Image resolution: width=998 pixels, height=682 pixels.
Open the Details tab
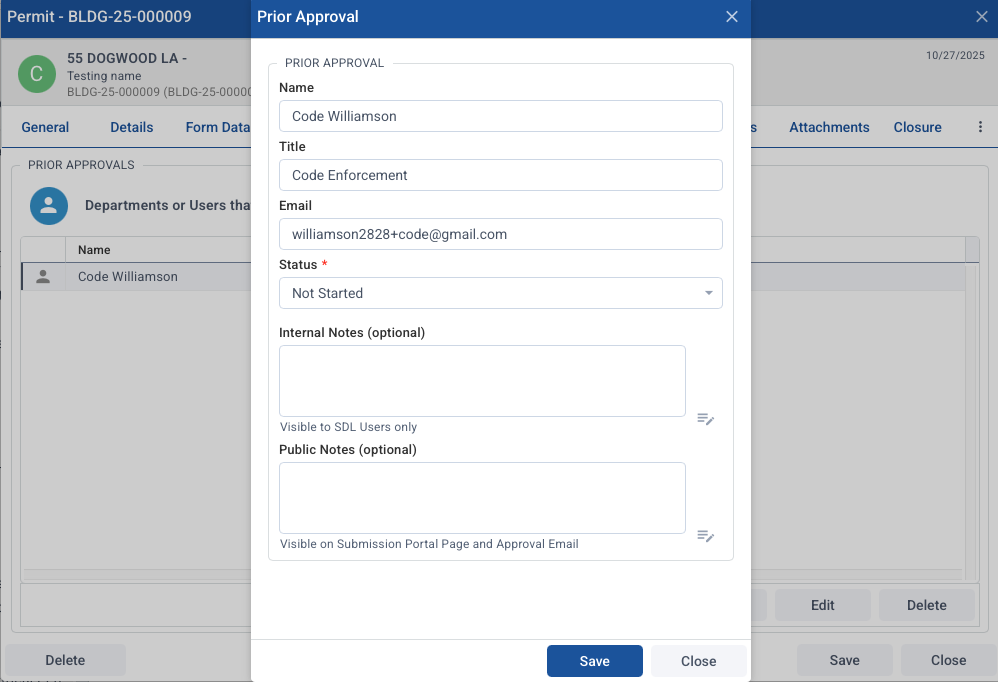[x=132, y=127]
